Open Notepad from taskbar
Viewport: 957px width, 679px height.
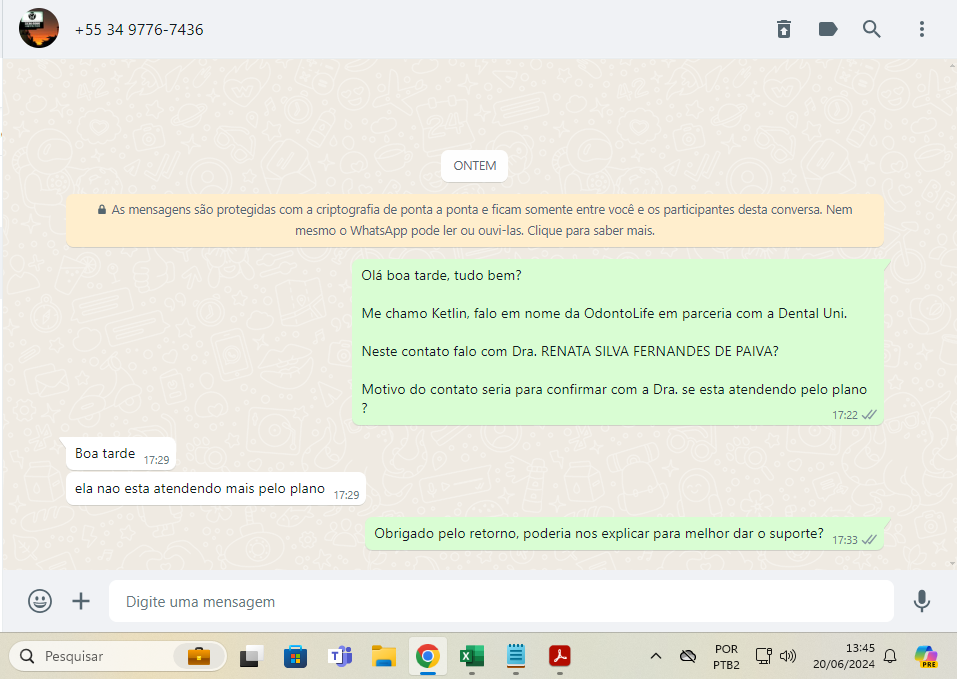coord(516,656)
